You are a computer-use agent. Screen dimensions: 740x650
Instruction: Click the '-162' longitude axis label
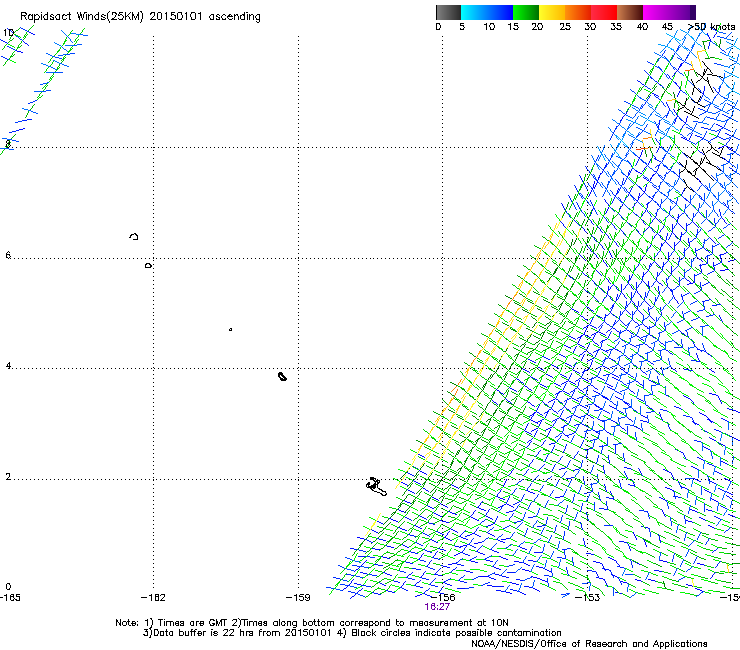(153, 598)
